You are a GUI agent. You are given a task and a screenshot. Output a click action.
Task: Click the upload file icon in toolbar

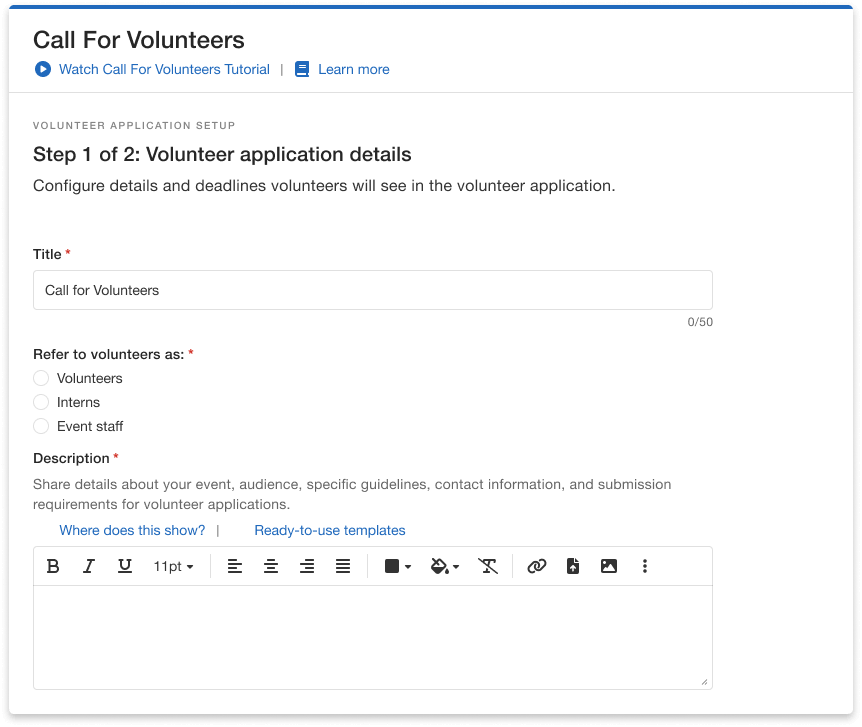[x=573, y=566]
